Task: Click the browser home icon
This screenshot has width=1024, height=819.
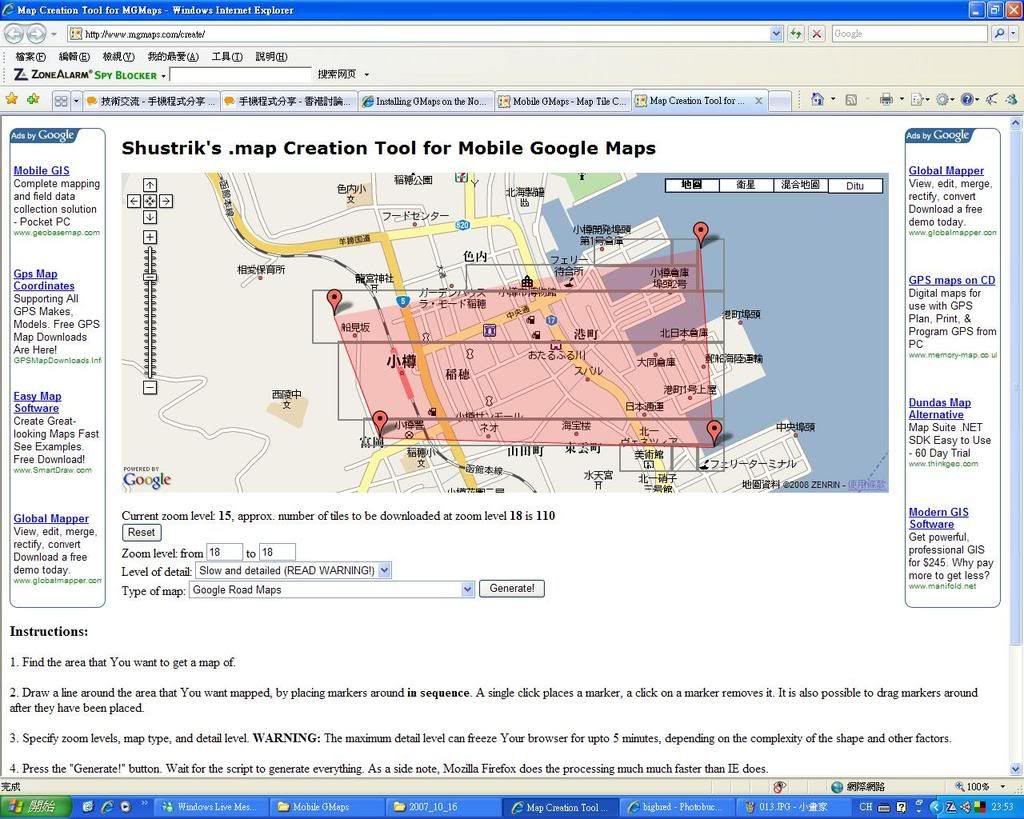Action: tap(817, 100)
